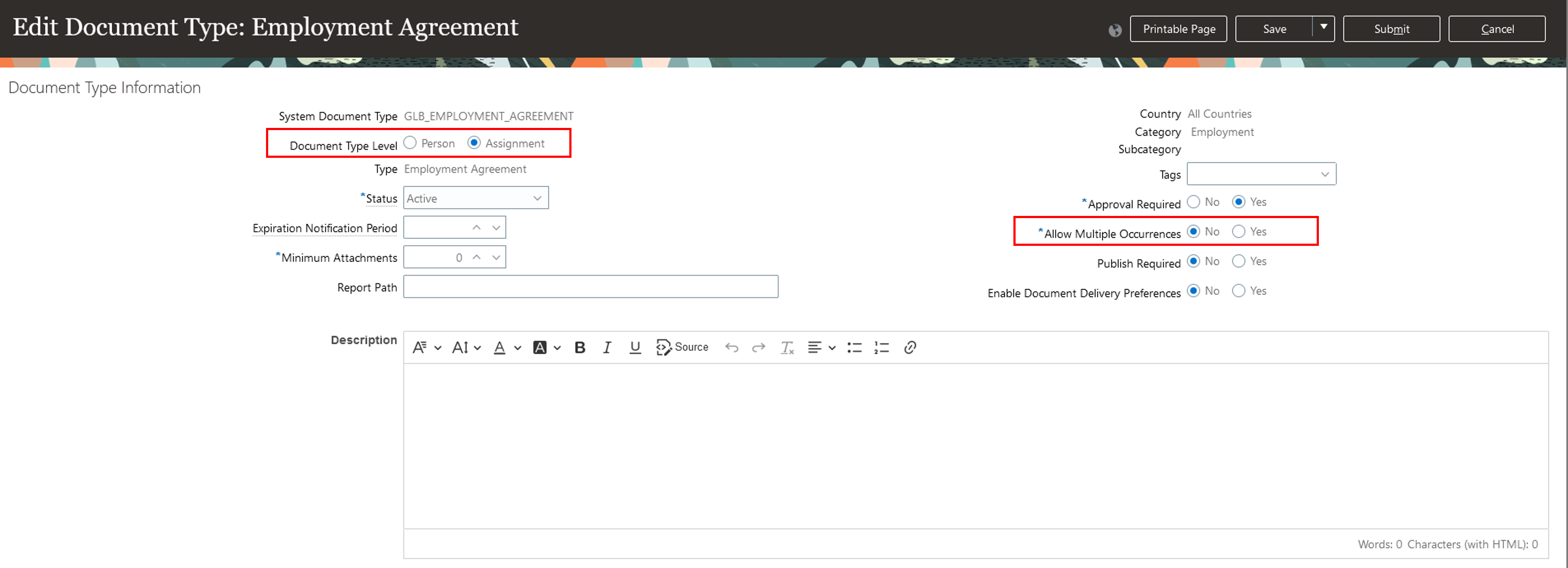Image resolution: width=1568 pixels, height=568 pixels.
Task: Open the background color picker
Action: [546, 347]
